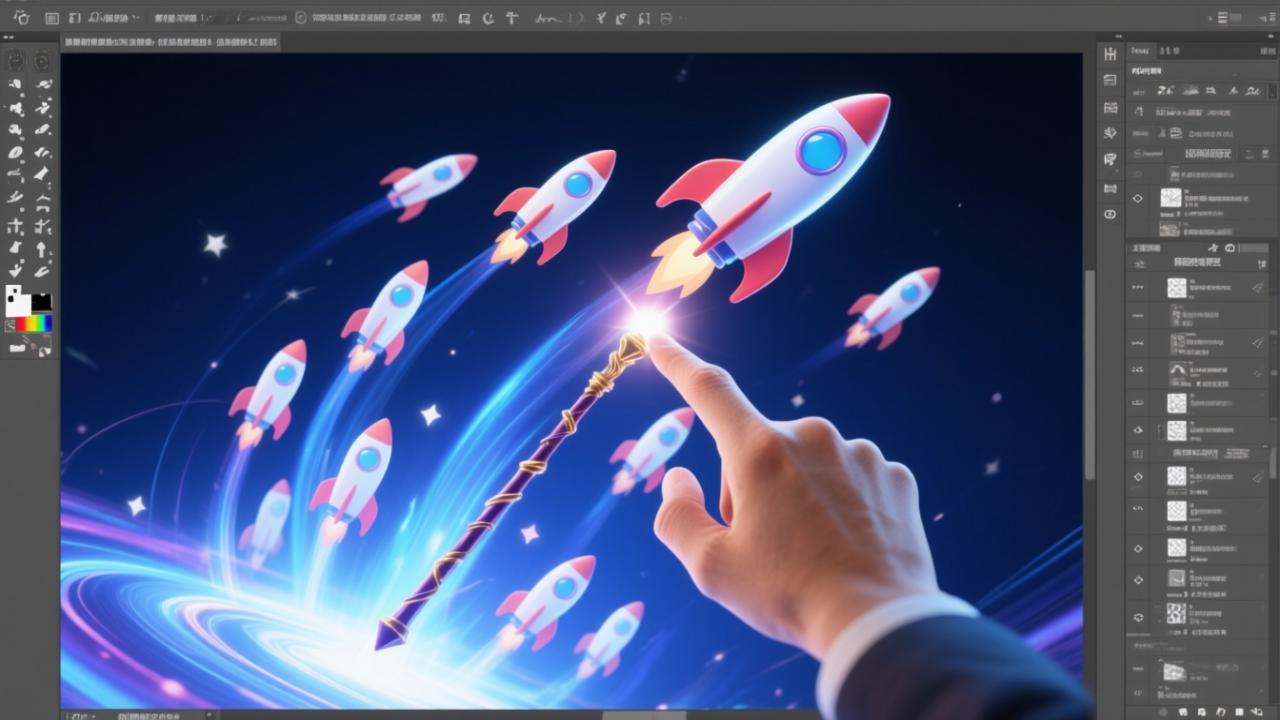Click the sliders icon atop the collapsed panel dock
The image size is (1280, 720).
pos(1110,53)
